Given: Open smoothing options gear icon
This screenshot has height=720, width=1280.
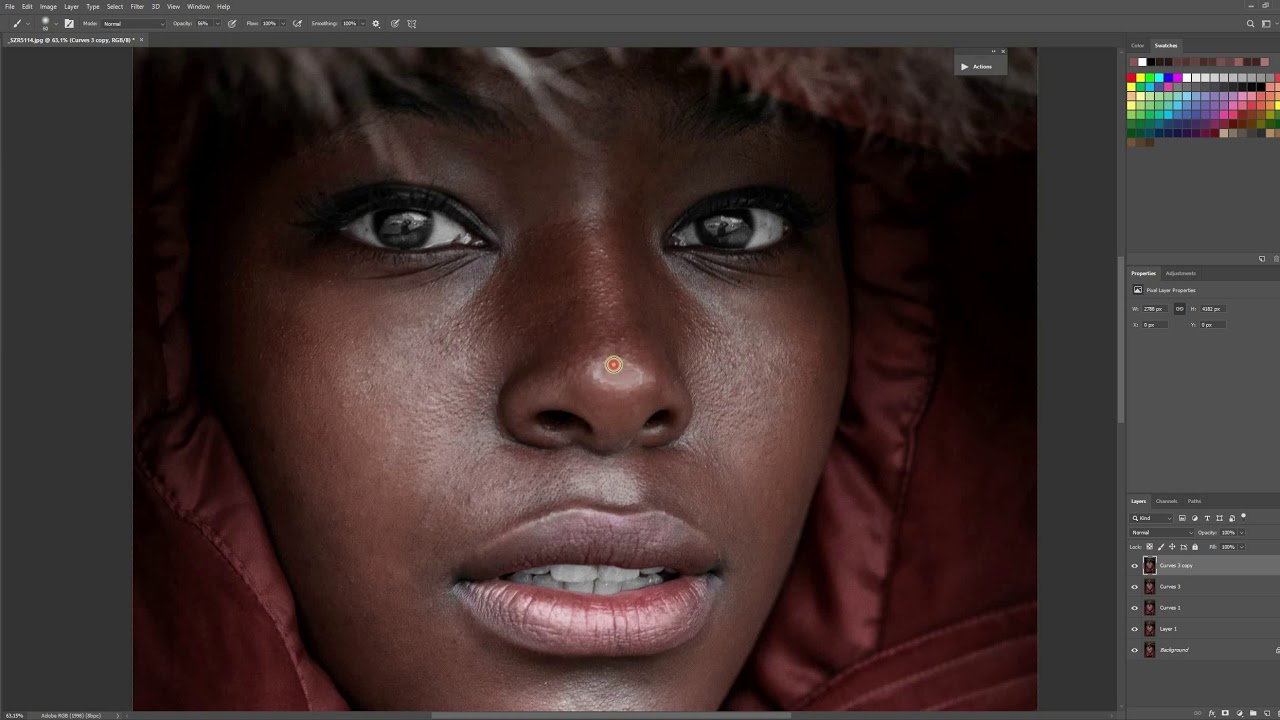Looking at the screenshot, I should [x=376, y=23].
